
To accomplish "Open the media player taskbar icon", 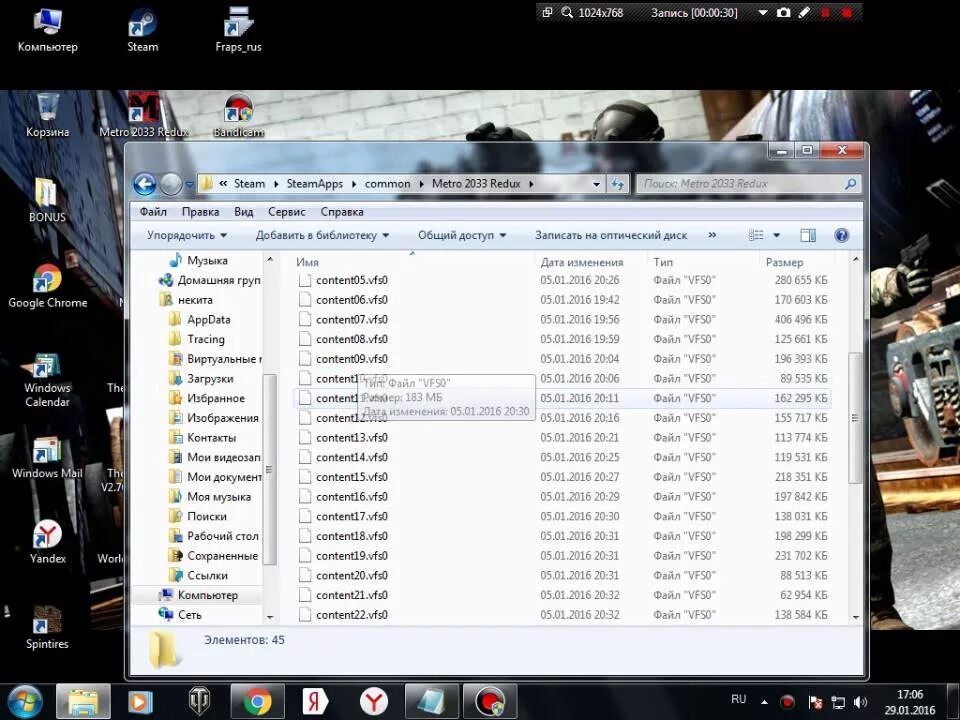I will pos(140,702).
